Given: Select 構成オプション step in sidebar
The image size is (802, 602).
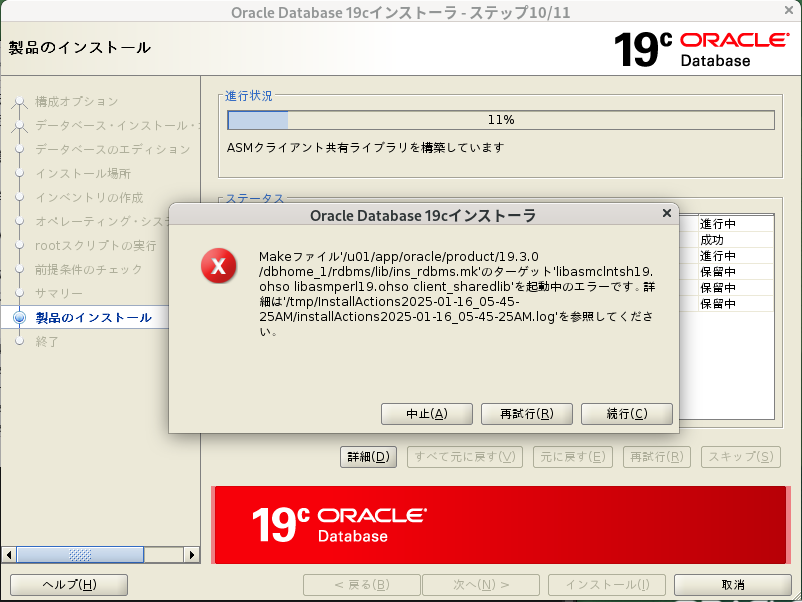Looking at the screenshot, I should point(77,101).
